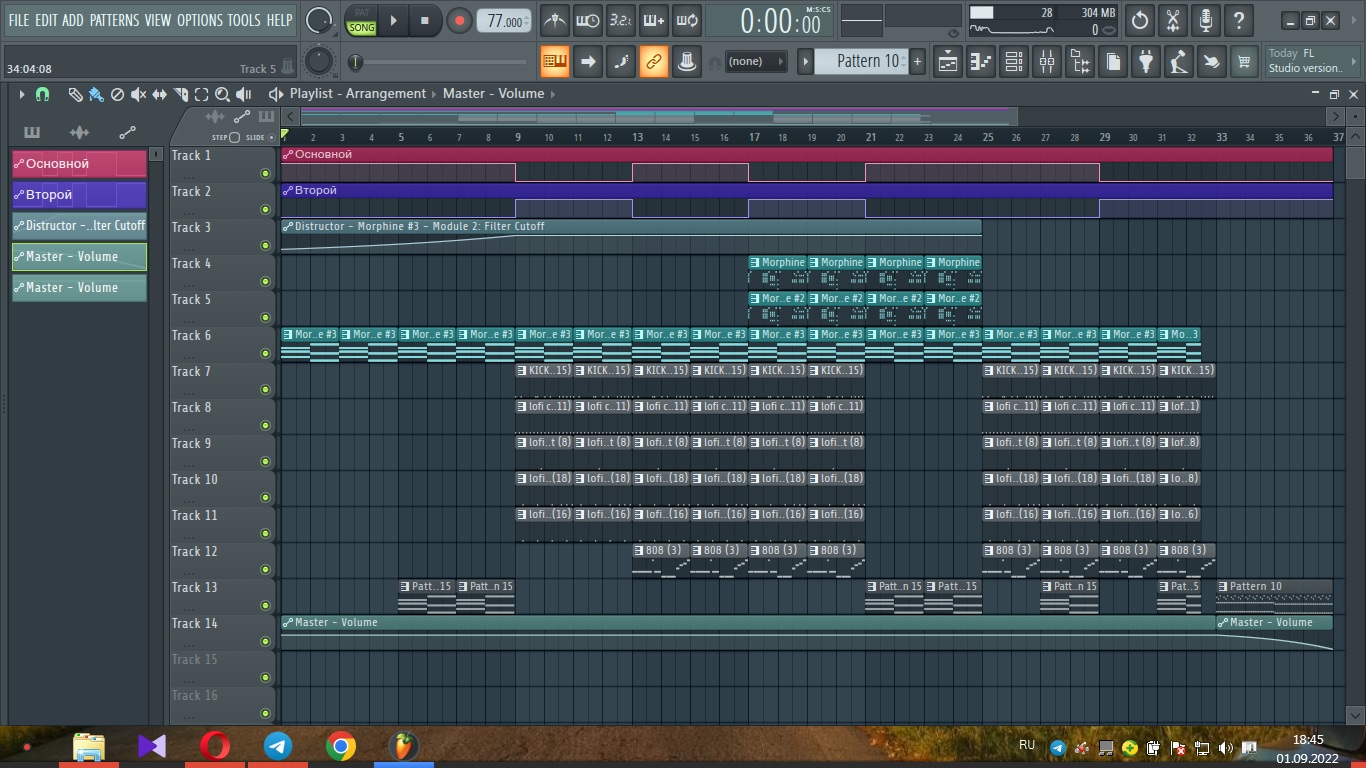Screen dimensions: 1366x768
Task: Select the Slip tool with double arrows
Action: coord(159,94)
